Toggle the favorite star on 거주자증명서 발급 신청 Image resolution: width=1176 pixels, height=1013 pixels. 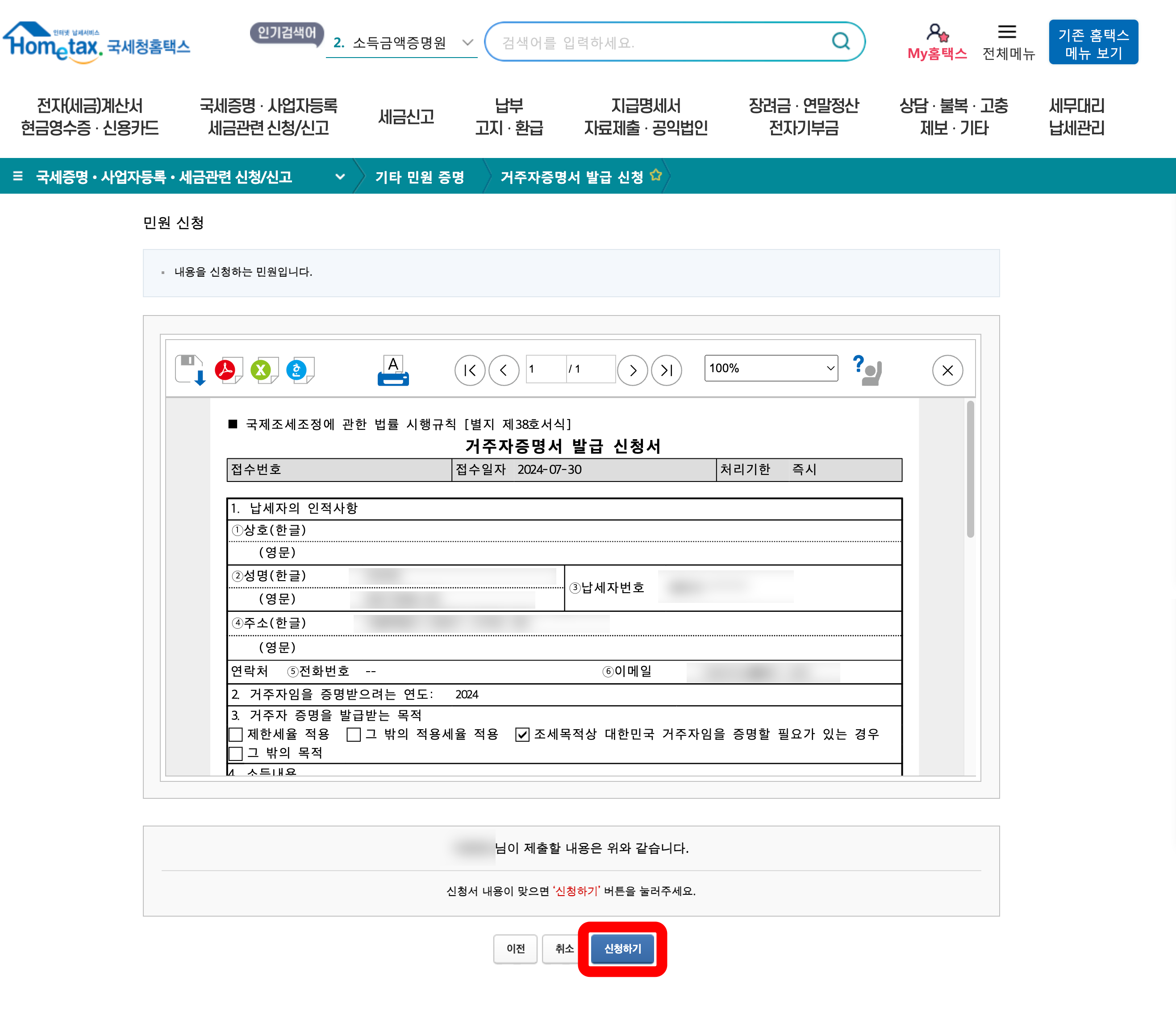(x=656, y=174)
